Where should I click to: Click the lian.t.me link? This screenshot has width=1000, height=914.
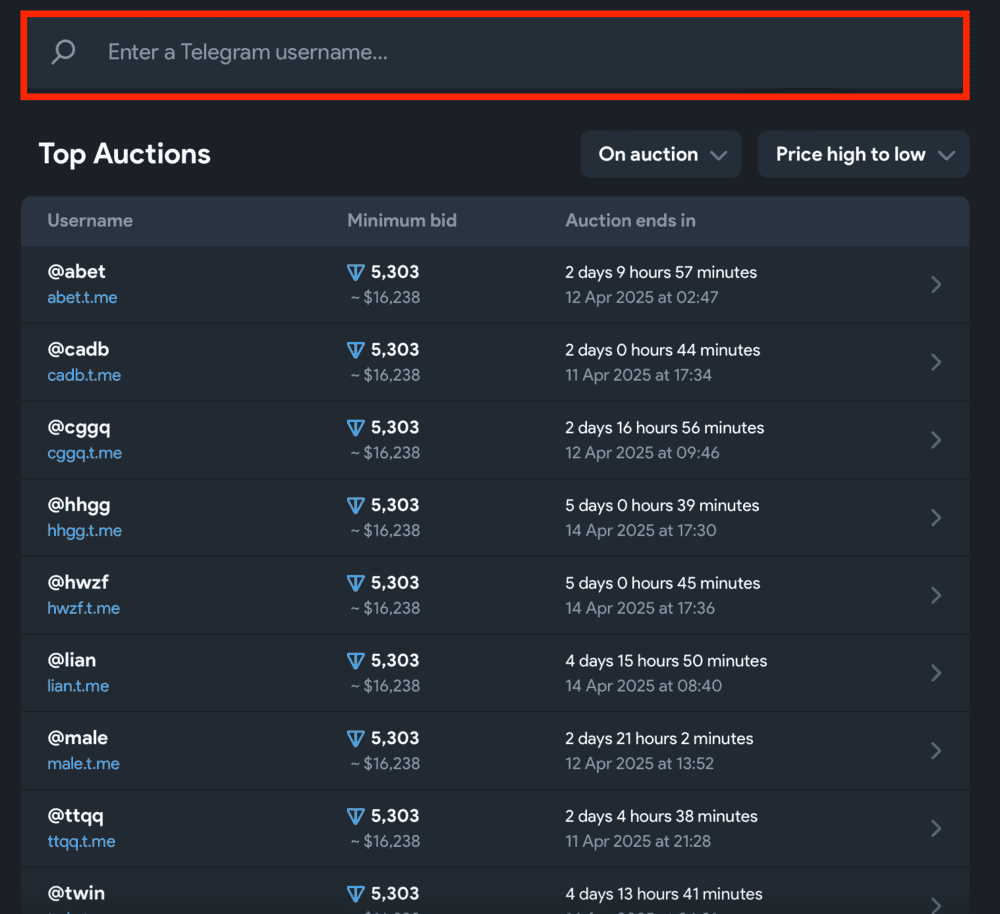[78, 686]
